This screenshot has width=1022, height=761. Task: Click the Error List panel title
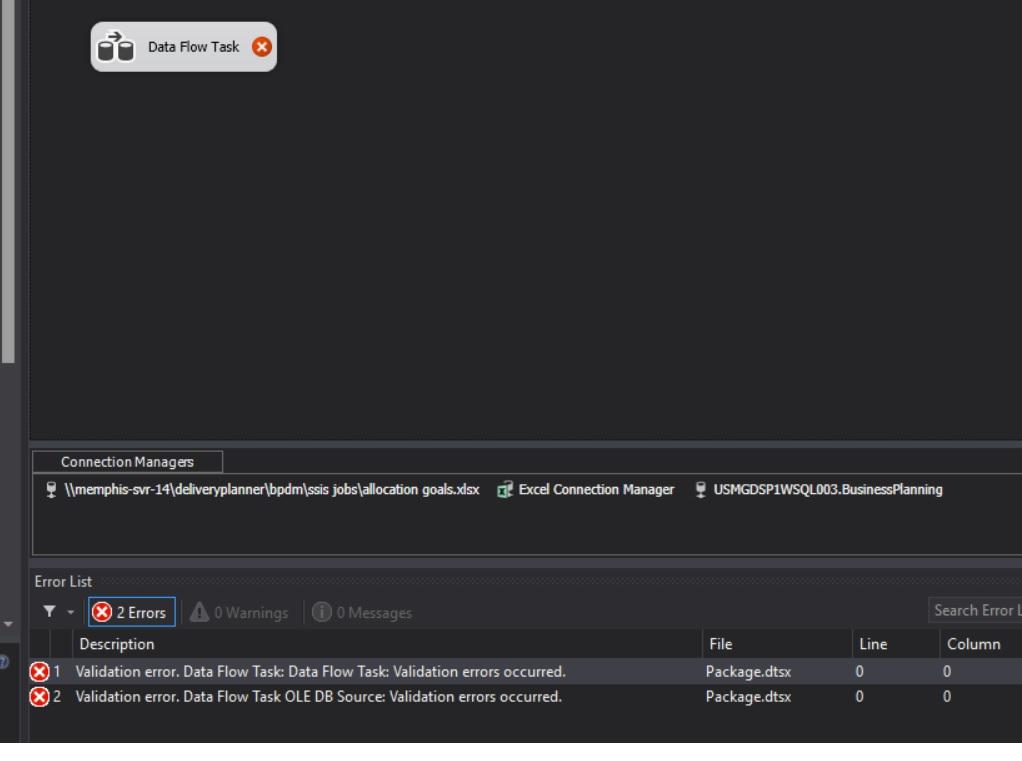pyautogui.click(x=63, y=581)
